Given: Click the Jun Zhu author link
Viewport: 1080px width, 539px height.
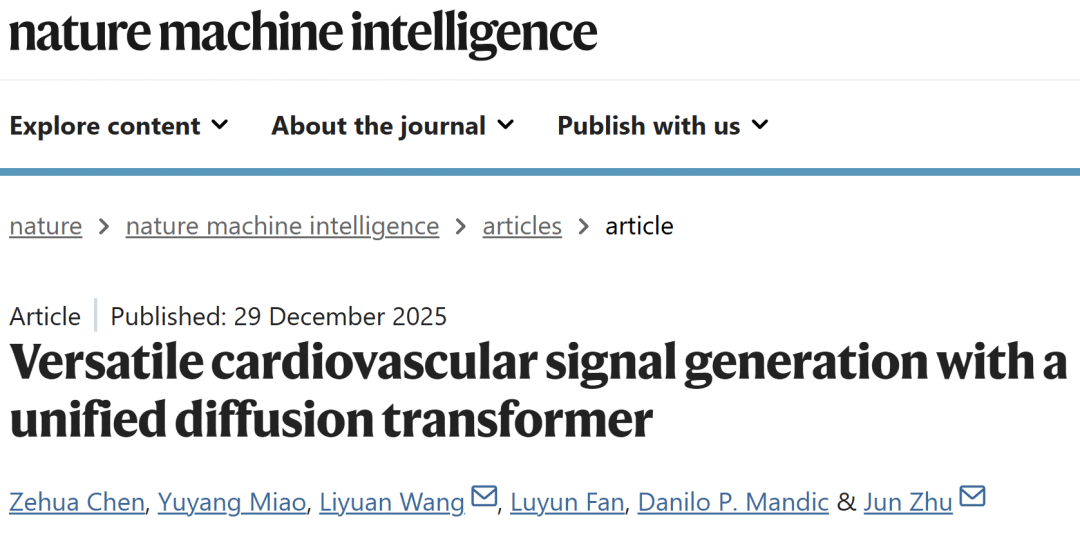Looking at the screenshot, I should click(x=908, y=501).
